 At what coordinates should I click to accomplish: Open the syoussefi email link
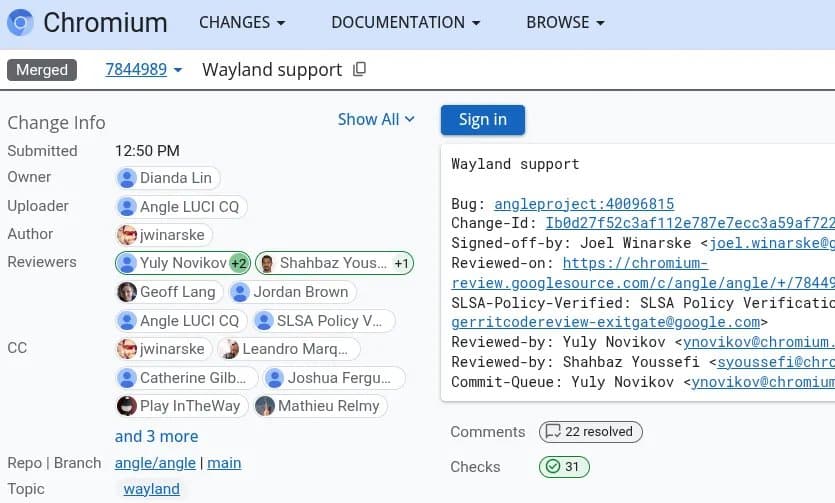[776, 362]
